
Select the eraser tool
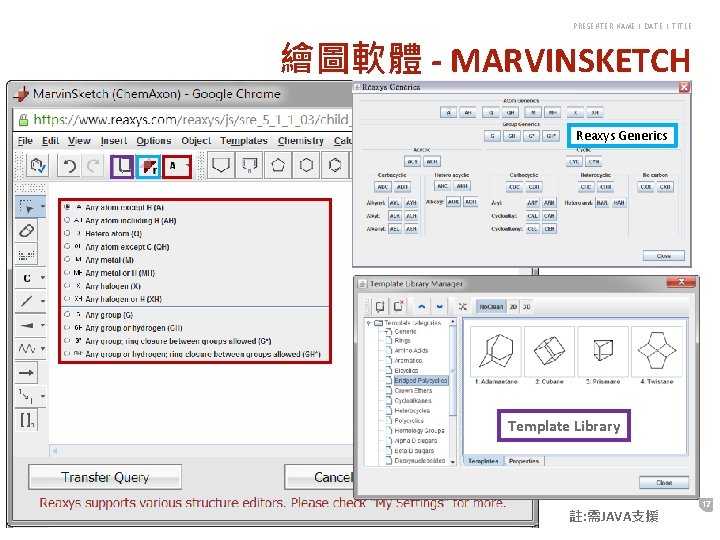click(x=27, y=231)
